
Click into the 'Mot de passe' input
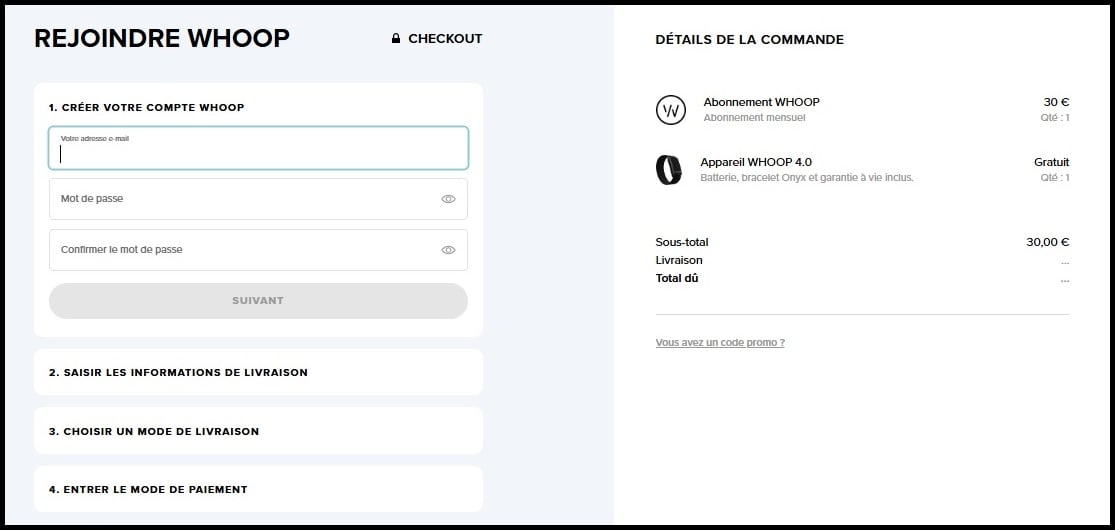pyautogui.click(x=240, y=199)
